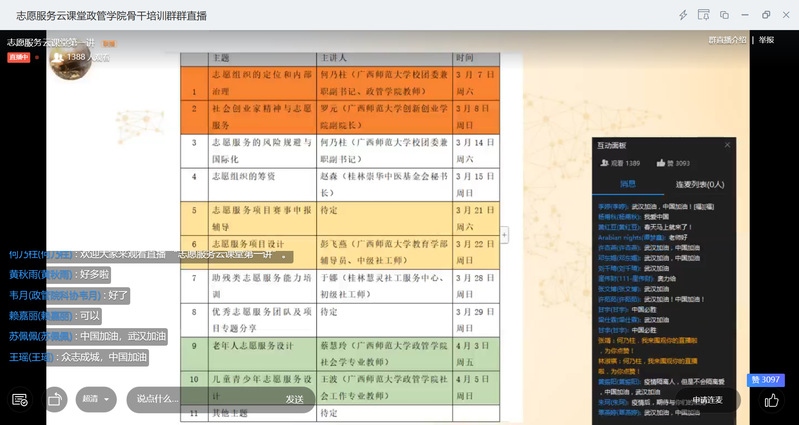Click the 直播中 live status badge

coord(18,57)
